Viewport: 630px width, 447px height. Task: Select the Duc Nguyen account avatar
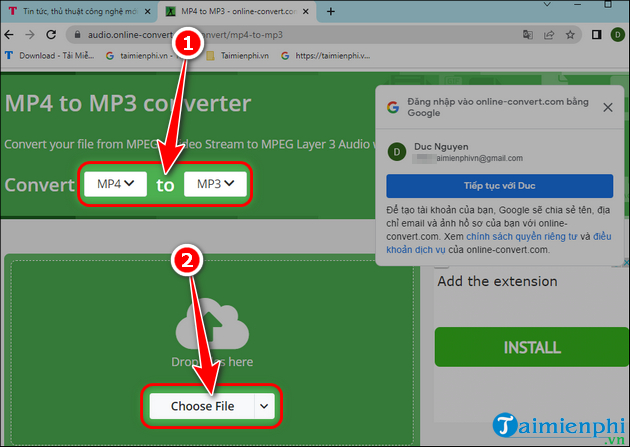397,152
